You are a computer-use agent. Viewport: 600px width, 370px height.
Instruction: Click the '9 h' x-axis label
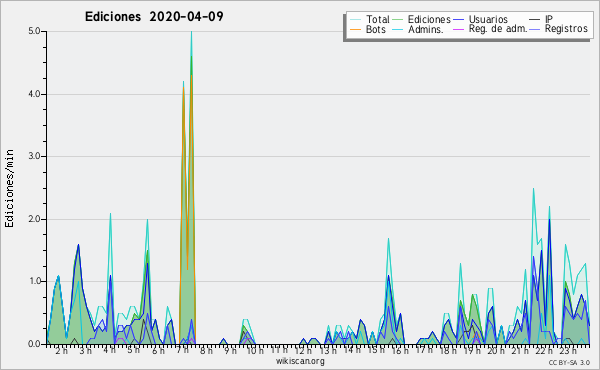230,351
